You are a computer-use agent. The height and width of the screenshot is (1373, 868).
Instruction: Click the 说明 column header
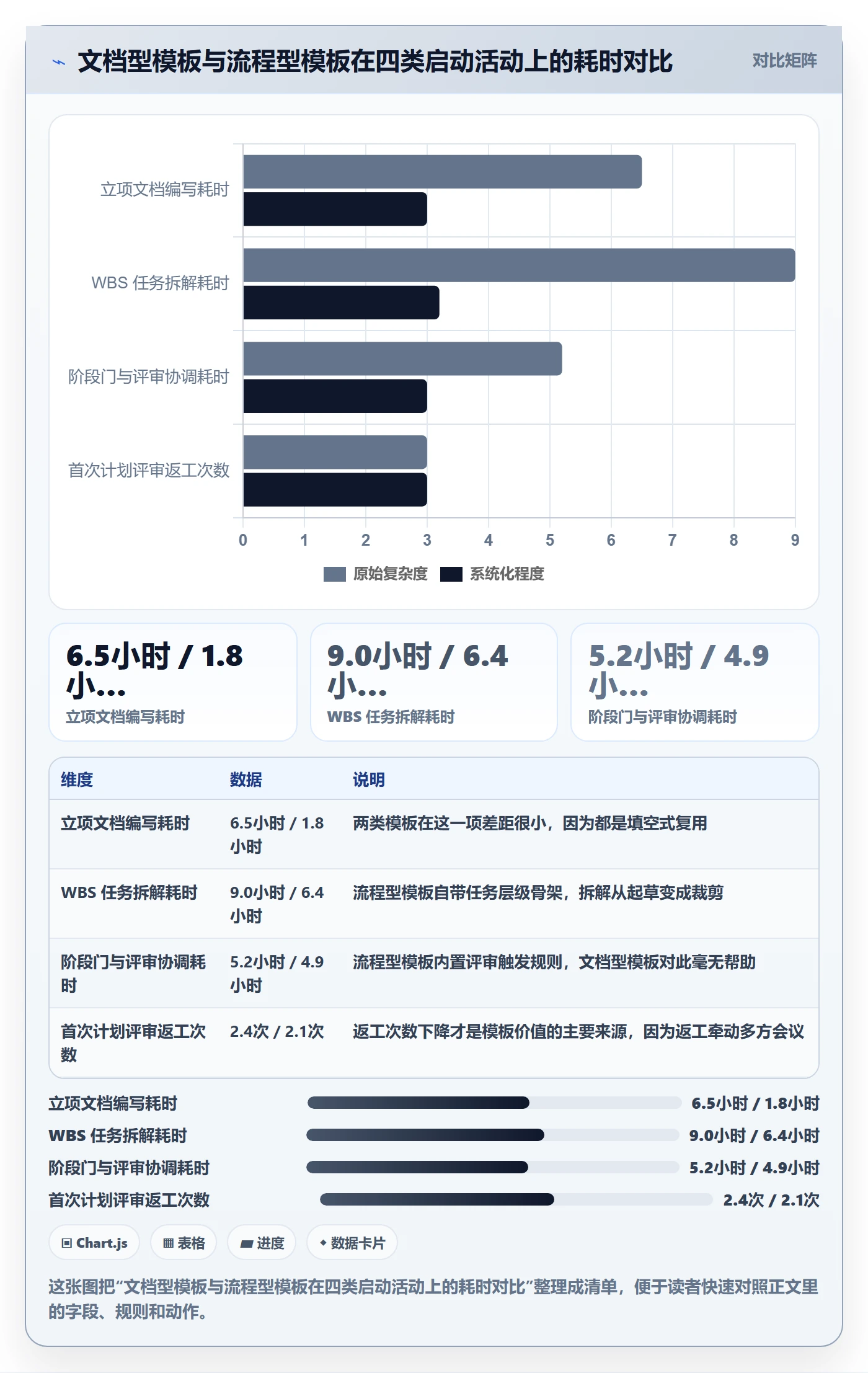pyautogui.click(x=369, y=780)
